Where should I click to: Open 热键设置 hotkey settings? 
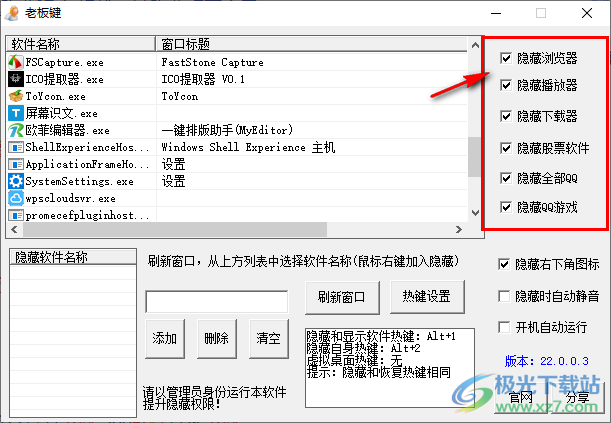[x=427, y=296]
